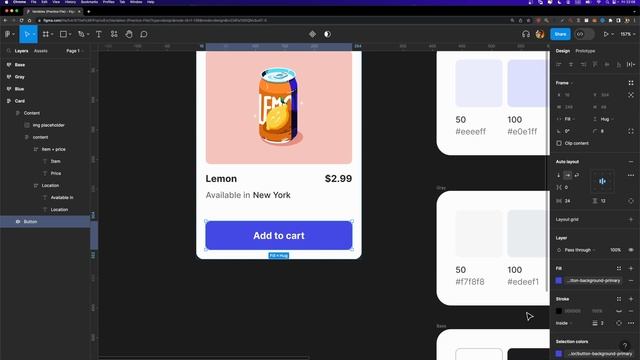Switch to the Prototype tab
The width and height of the screenshot is (640, 360).
pyautogui.click(x=585, y=51)
